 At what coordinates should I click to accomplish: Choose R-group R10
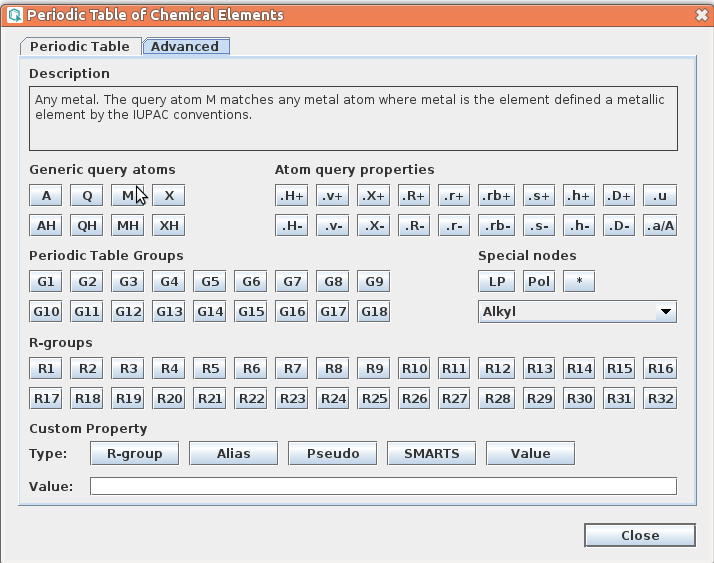pyautogui.click(x=414, y=369)
